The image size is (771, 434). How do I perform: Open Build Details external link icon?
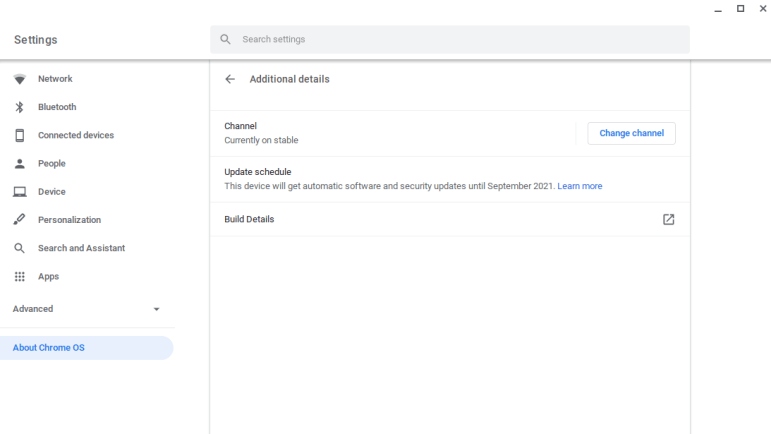coord(668,219)
